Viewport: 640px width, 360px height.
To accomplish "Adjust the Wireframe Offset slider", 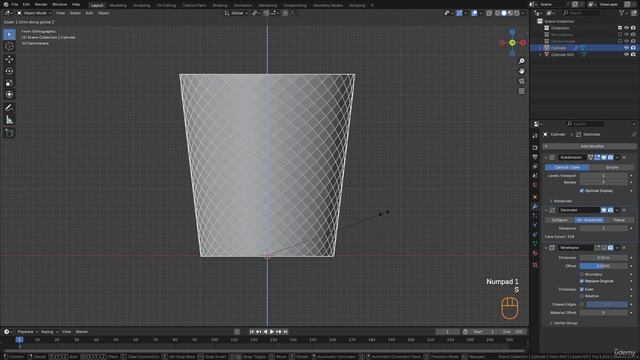I will click(603, 266).
